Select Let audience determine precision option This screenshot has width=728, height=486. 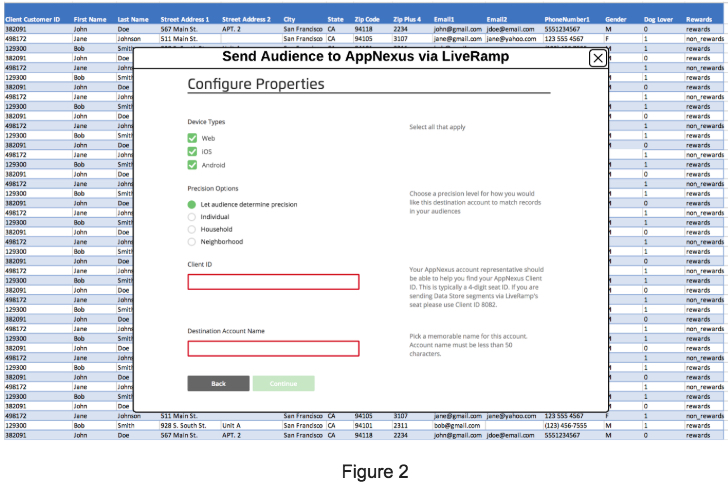(192, 204)
